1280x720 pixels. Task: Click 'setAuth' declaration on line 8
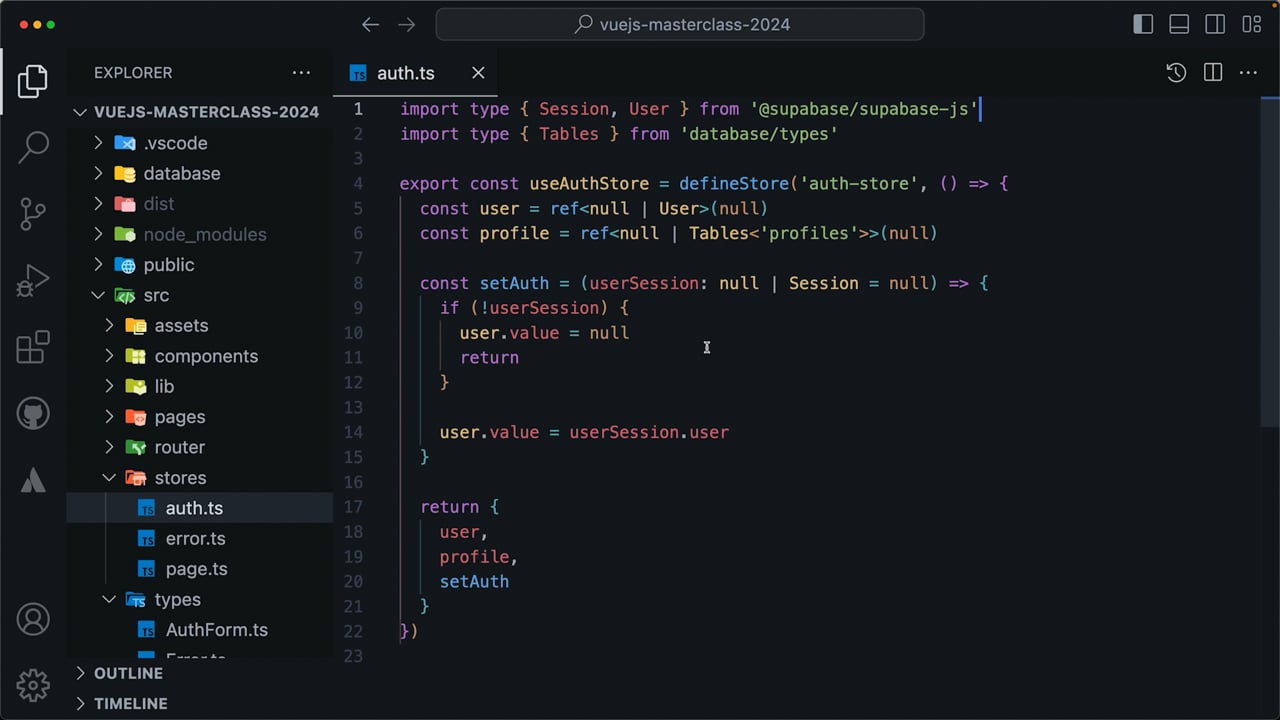(x=514, y=283)
